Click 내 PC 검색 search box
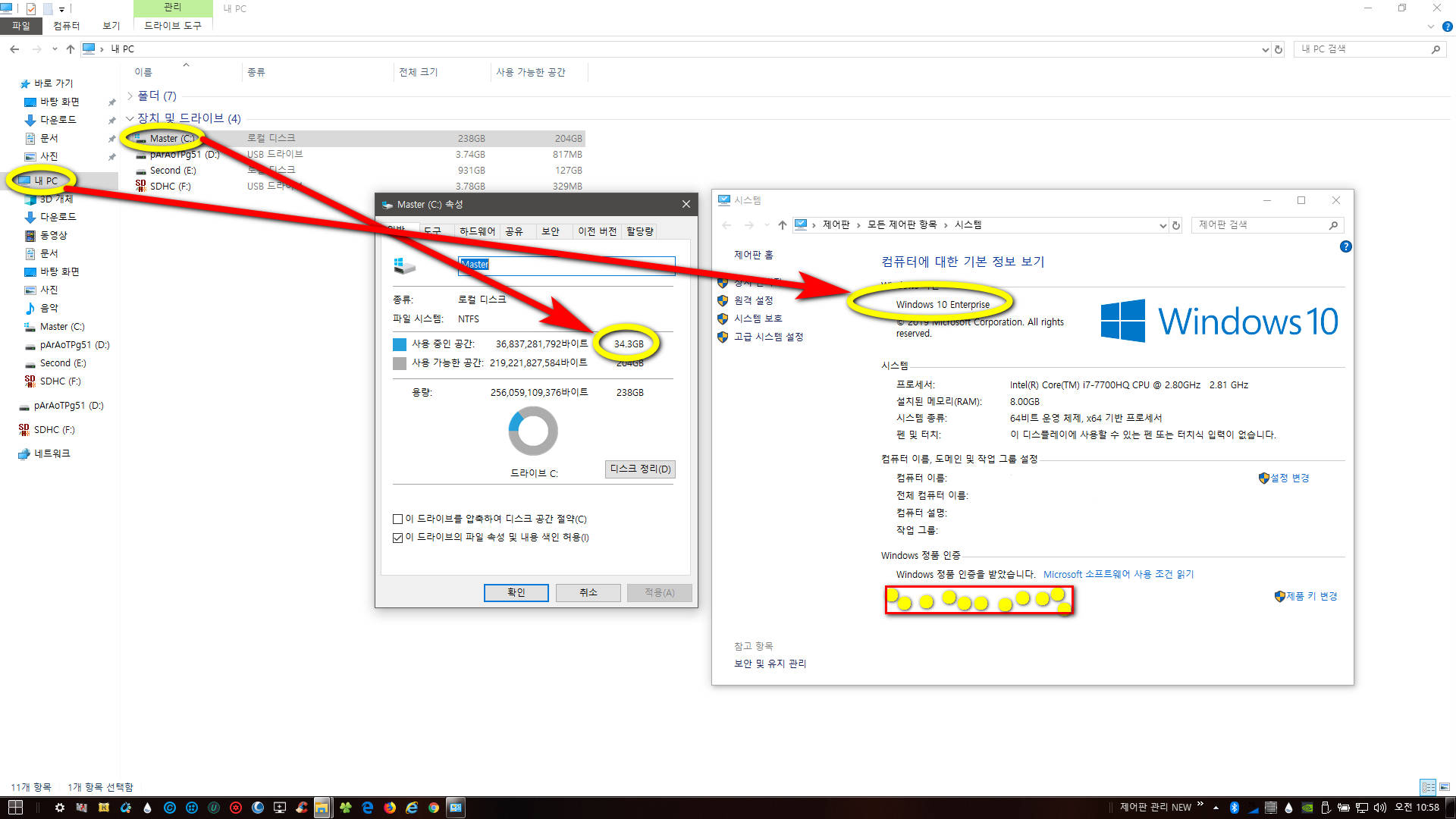The height and width of the screenshot is (819, 1456). [x=1369, y=49]
